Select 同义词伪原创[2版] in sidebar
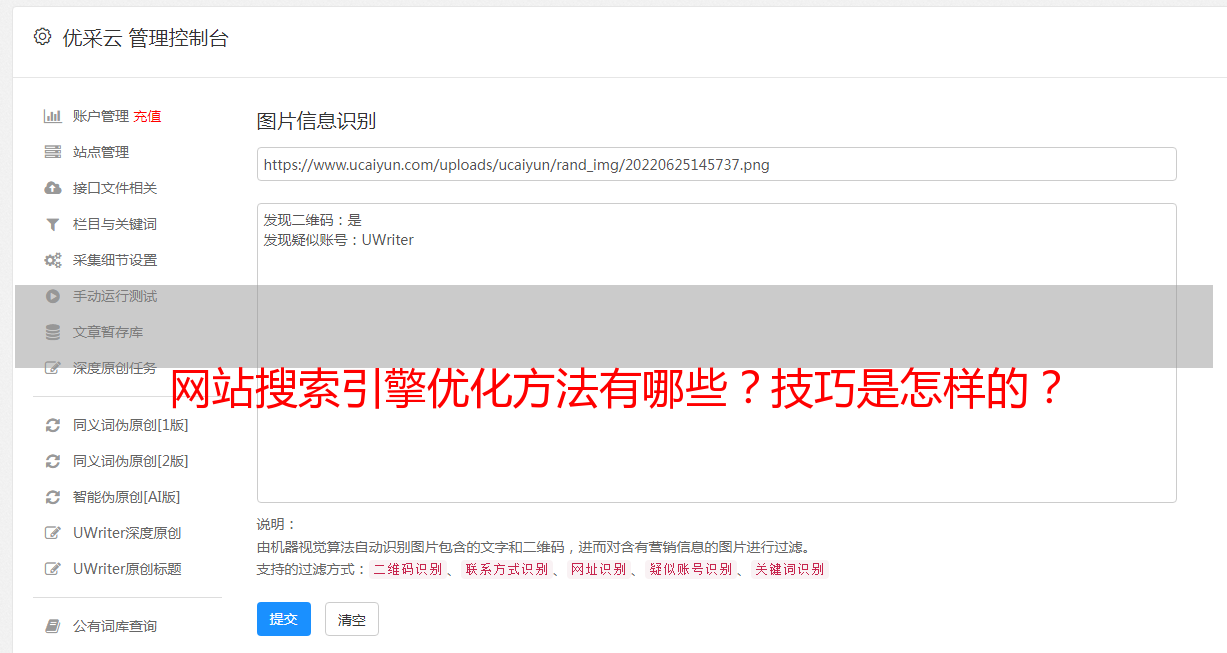Screen dimensions: 1227x653 click(131, 461)
